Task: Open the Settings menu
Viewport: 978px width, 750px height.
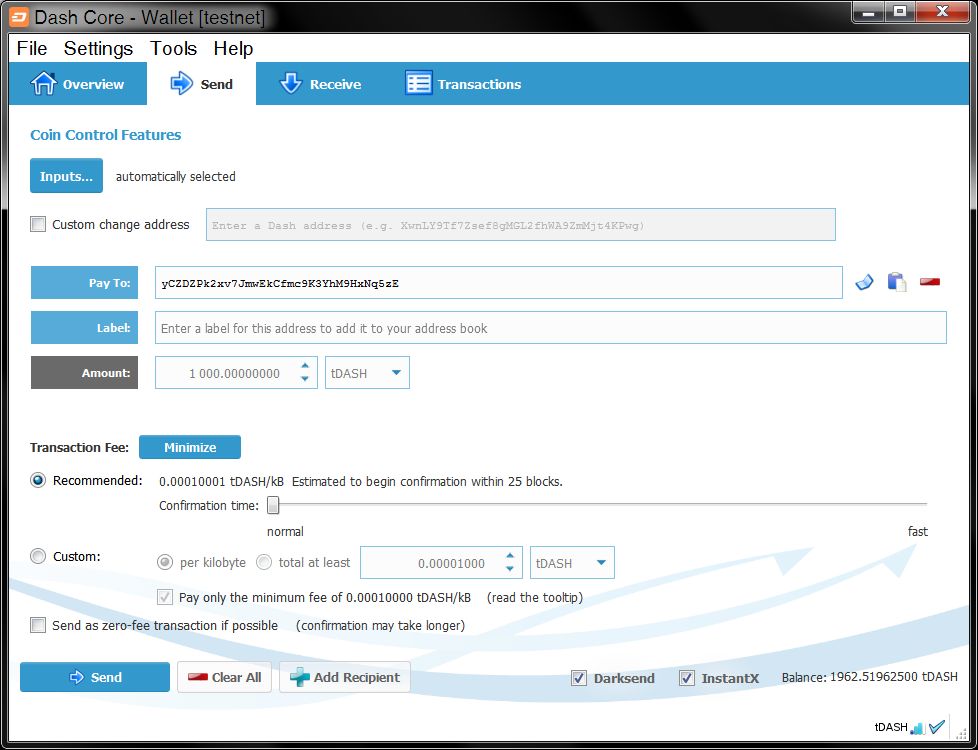Action: [x=99, y=49]
